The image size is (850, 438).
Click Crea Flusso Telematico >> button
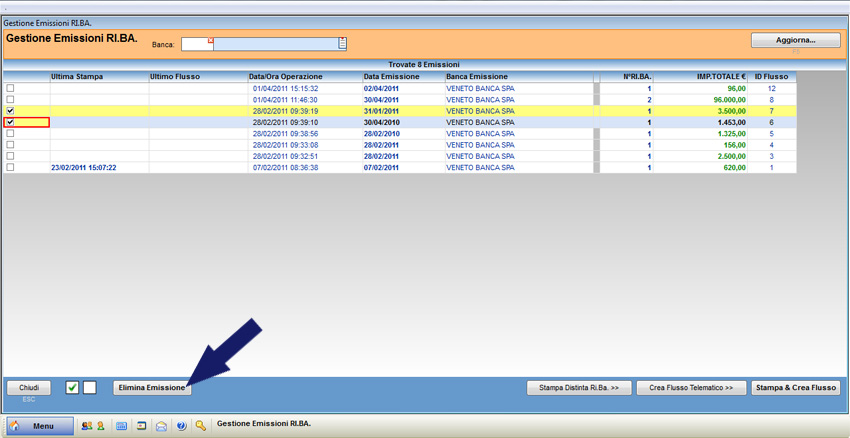point(690,388)
